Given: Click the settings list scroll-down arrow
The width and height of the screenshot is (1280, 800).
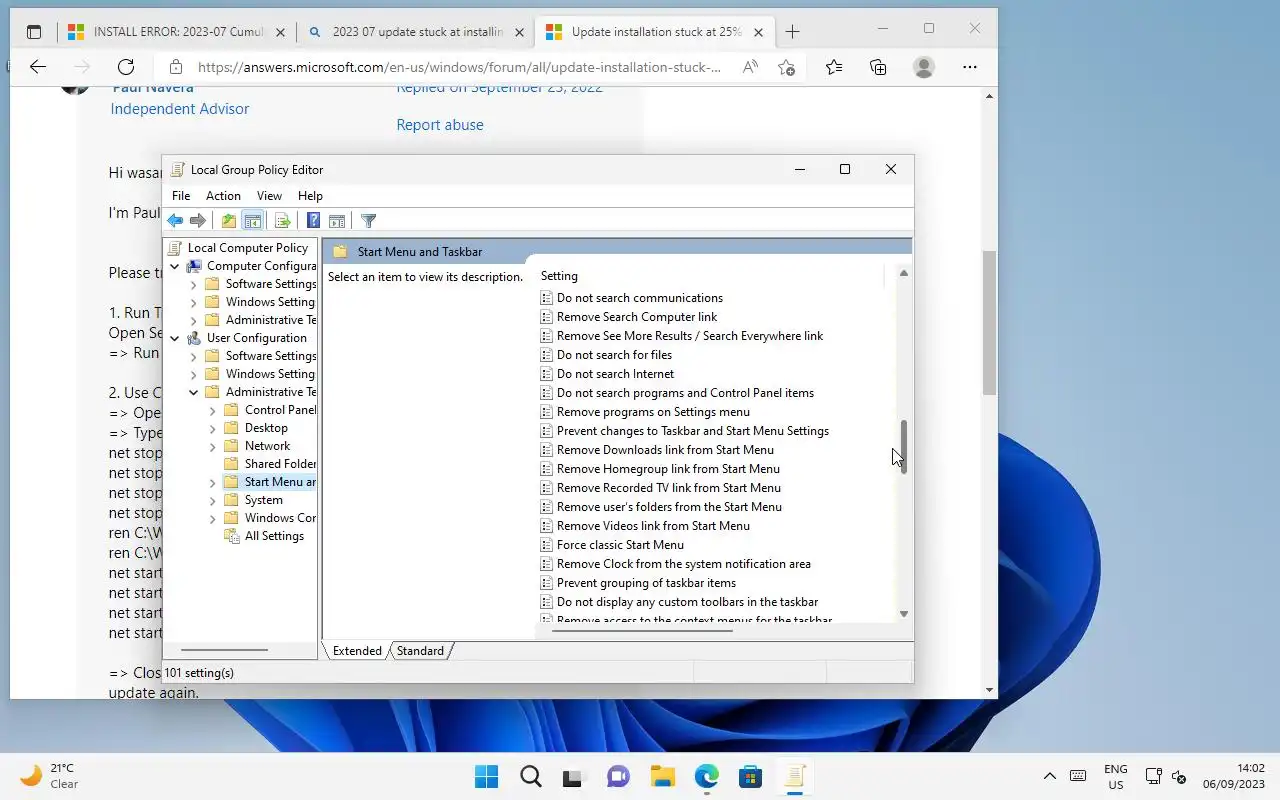Looking at the screenshot, I should (x=904, y=614).
